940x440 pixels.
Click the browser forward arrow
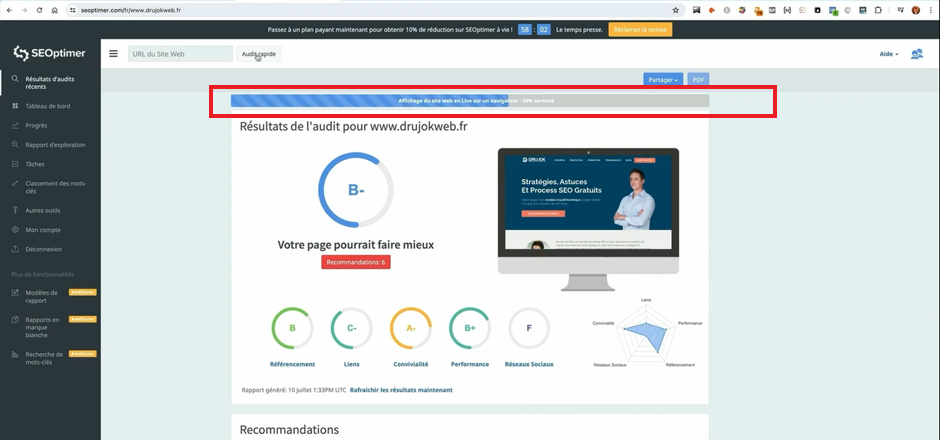coord(24,10)
